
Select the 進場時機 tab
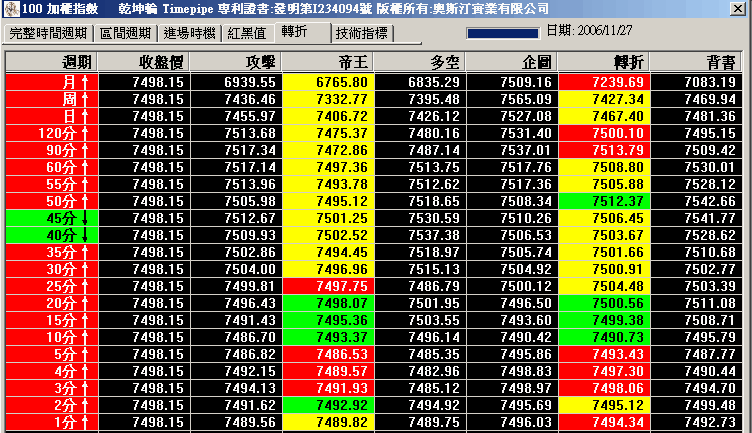[190, 33]
